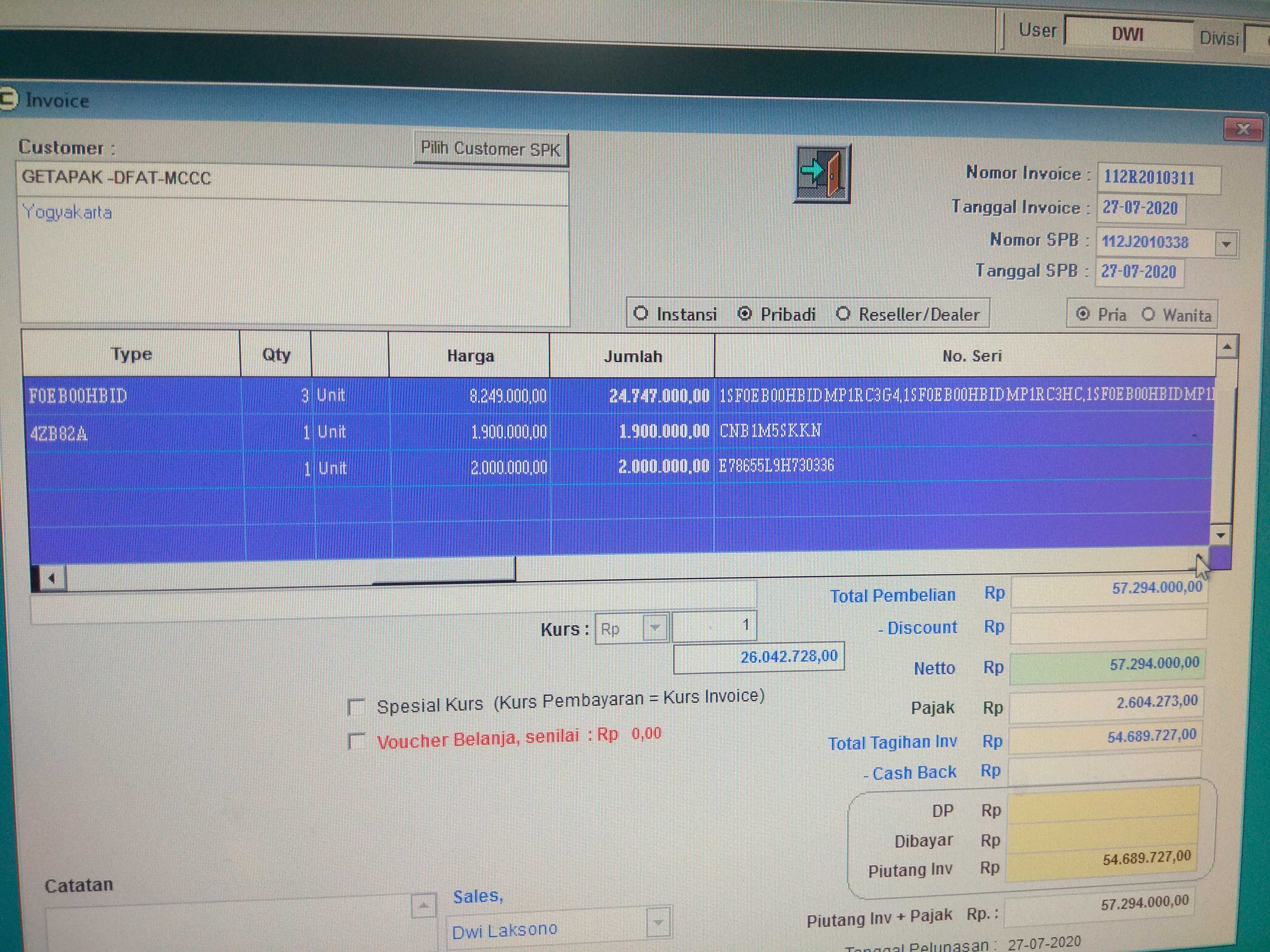Enable the Spesial Kurs checkbox

tap(357, 706)
